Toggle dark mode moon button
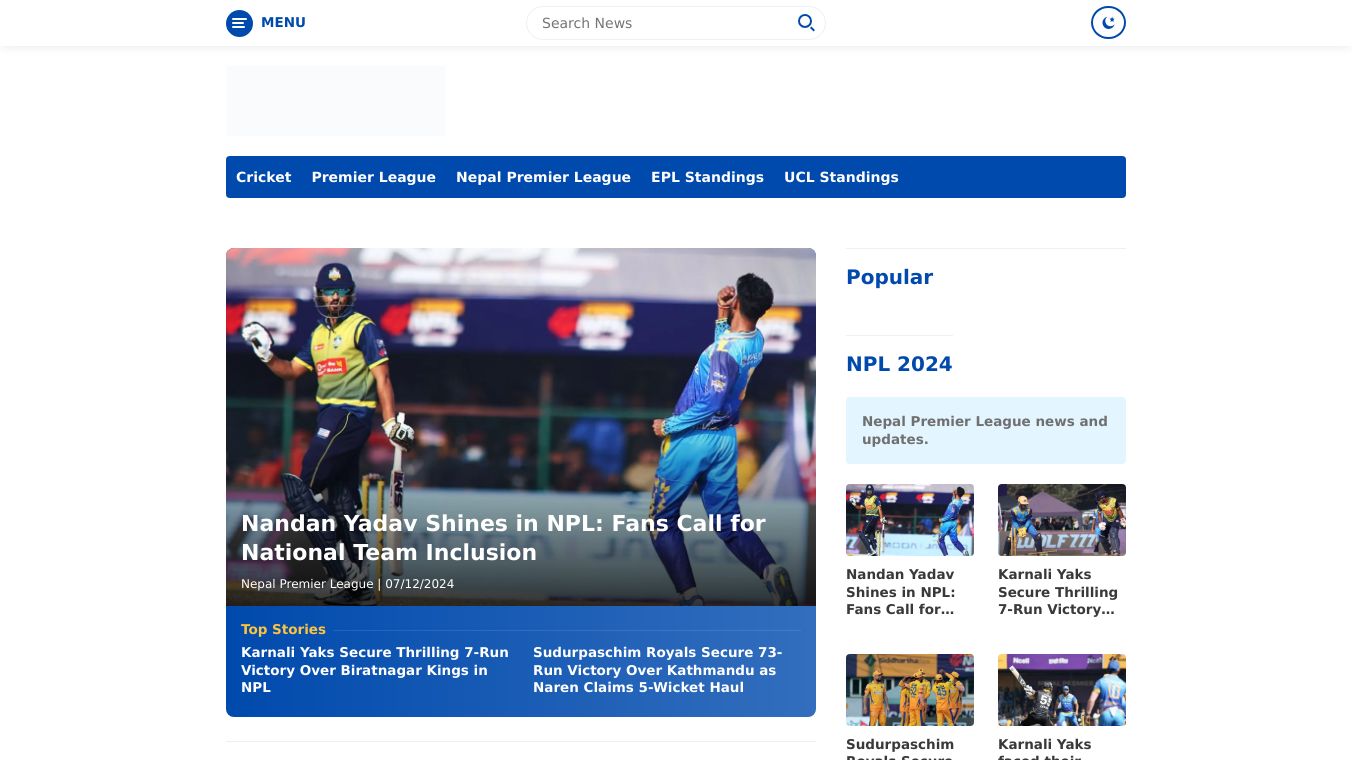 (1108, 23)
